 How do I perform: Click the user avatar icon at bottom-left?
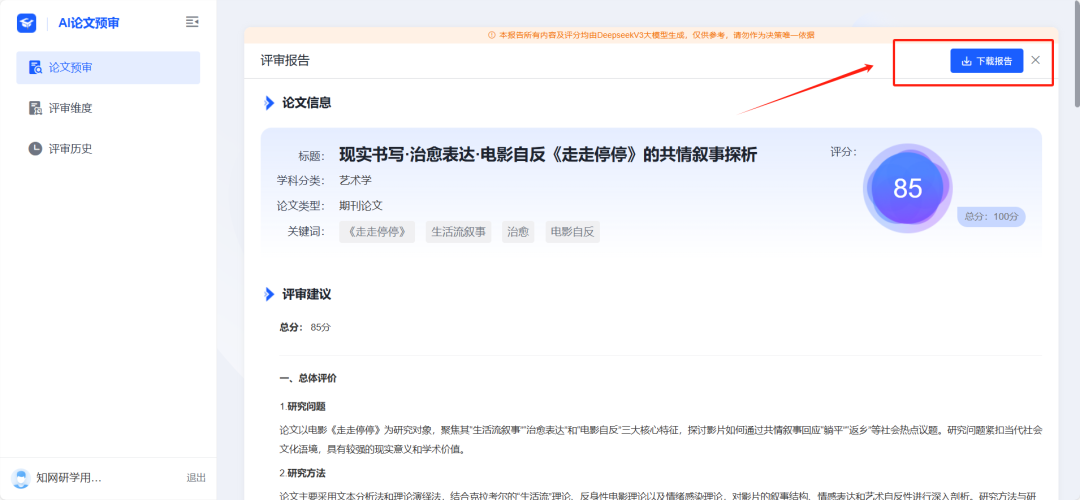point(21,478)
